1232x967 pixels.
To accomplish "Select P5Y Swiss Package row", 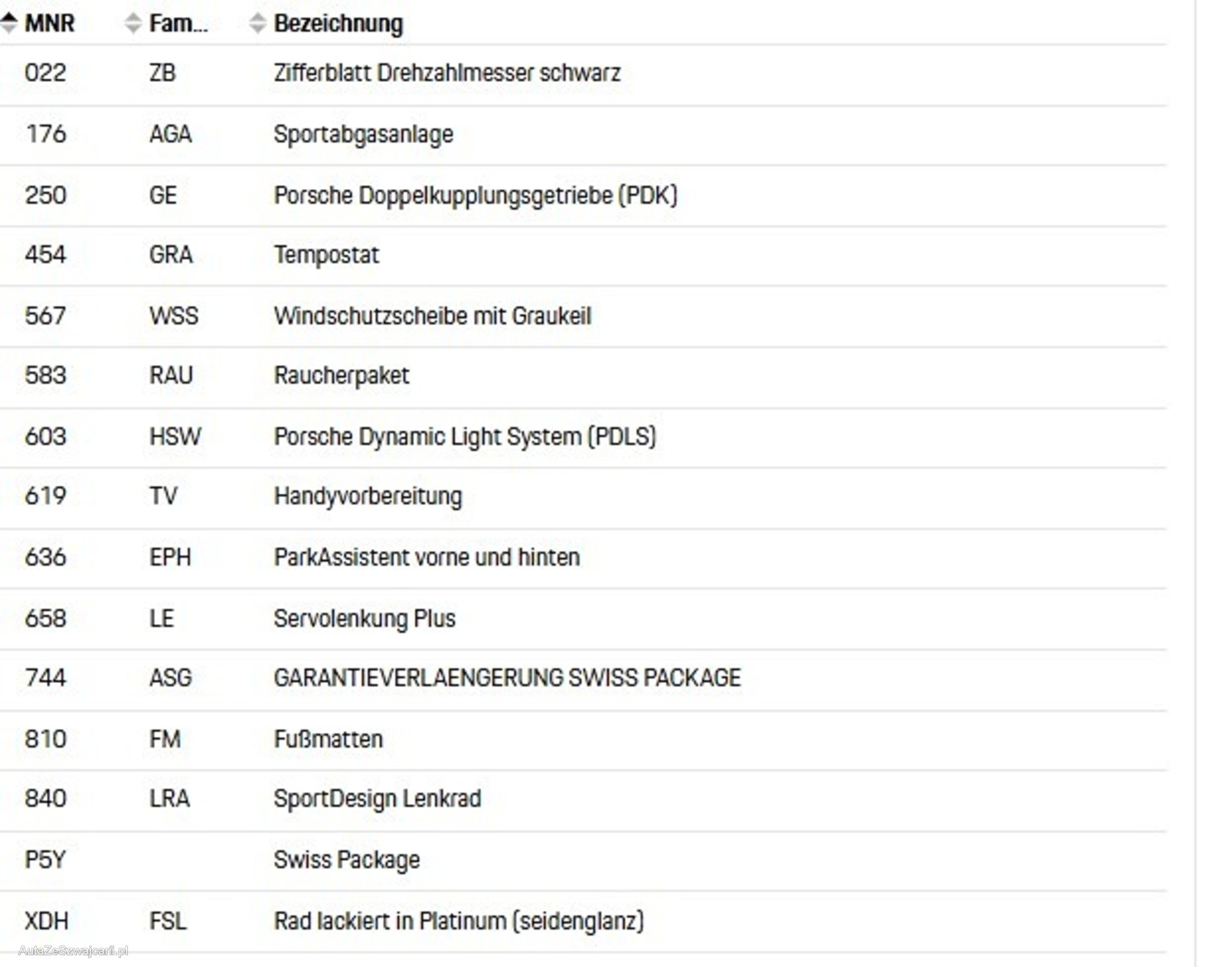I will [584, 861].
